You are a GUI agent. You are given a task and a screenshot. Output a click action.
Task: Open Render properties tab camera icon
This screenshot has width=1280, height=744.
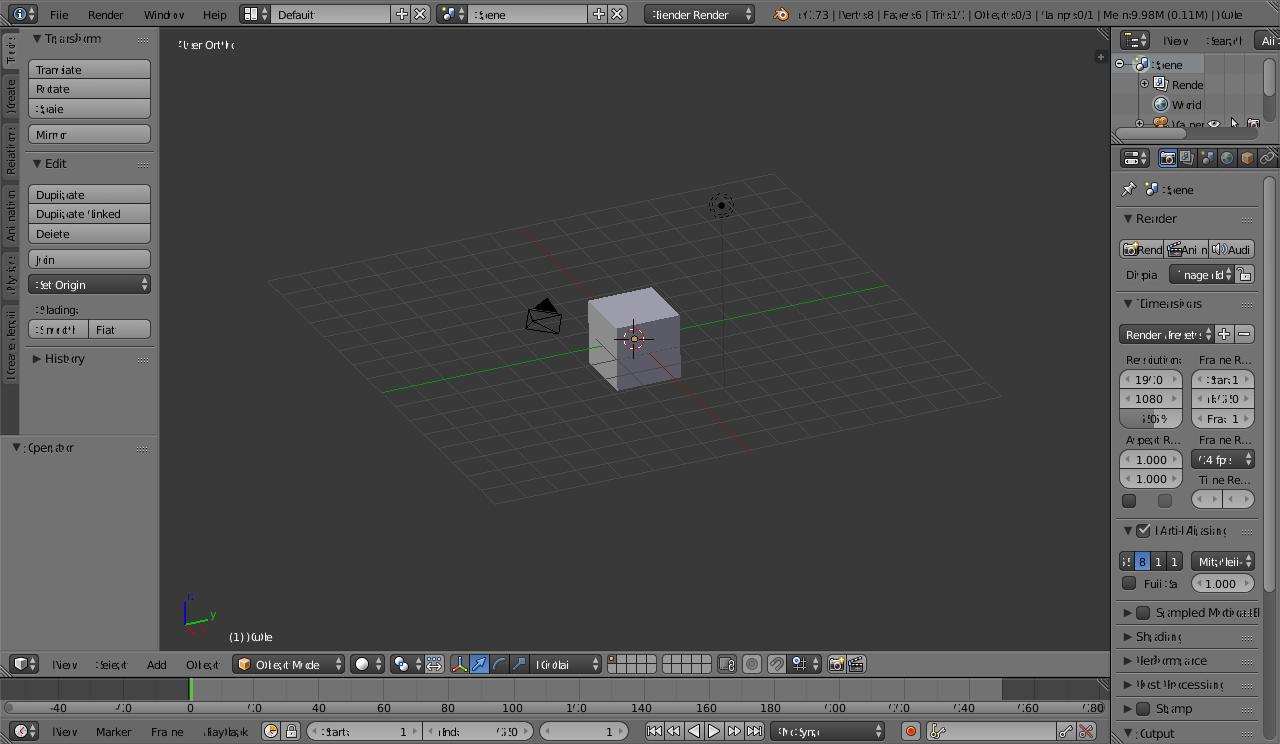pyautogui.click(x=1167, y=158)
